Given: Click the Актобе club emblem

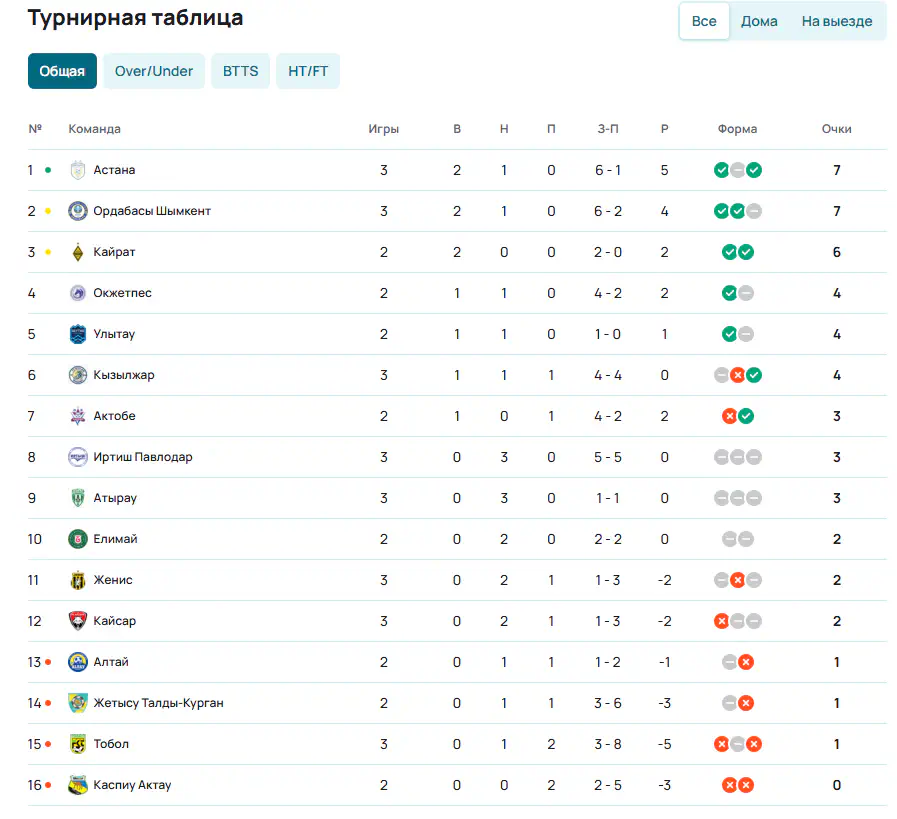Looking at the screenshot, I should point(78,416).
